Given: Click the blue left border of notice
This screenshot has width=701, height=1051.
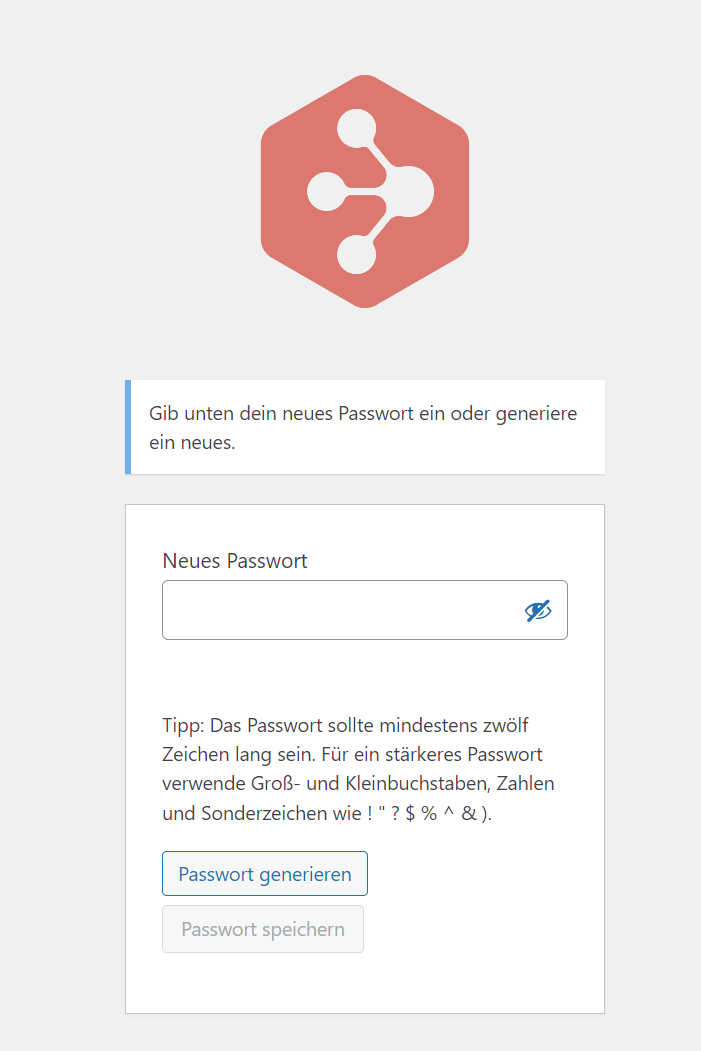Looking at the screenshot, I should (128, 427).
